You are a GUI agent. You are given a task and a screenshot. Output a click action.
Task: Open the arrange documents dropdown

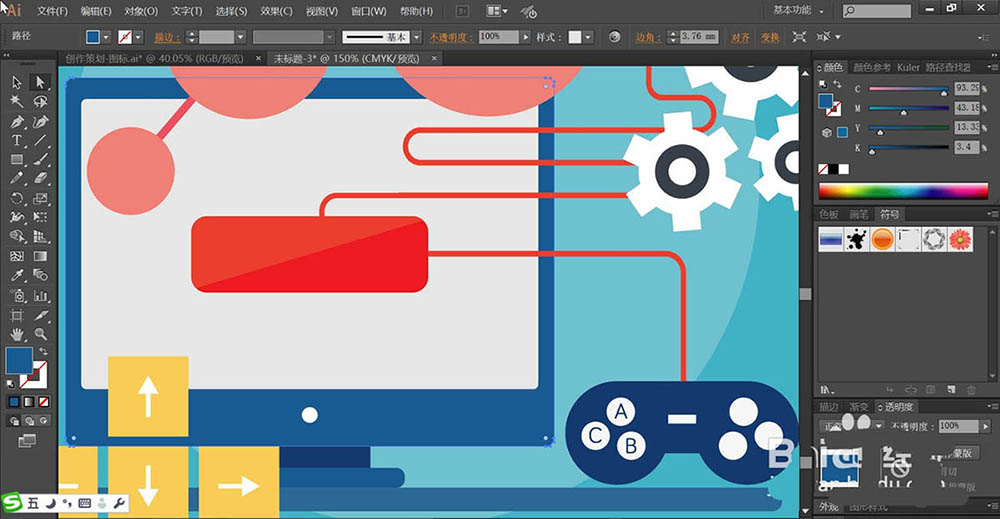(497, 11)
